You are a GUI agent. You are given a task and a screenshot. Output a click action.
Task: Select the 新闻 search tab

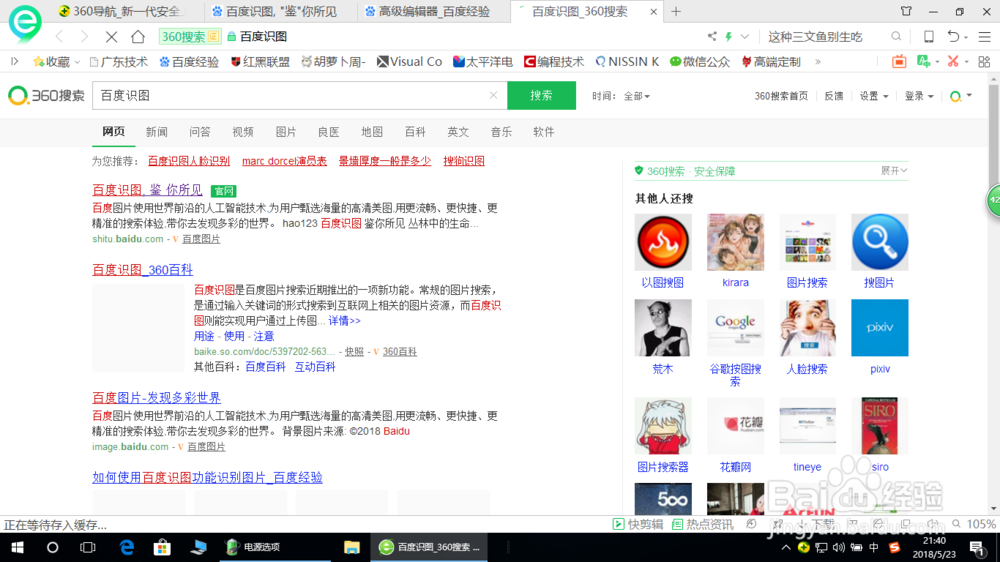click(x=156, y=132)
